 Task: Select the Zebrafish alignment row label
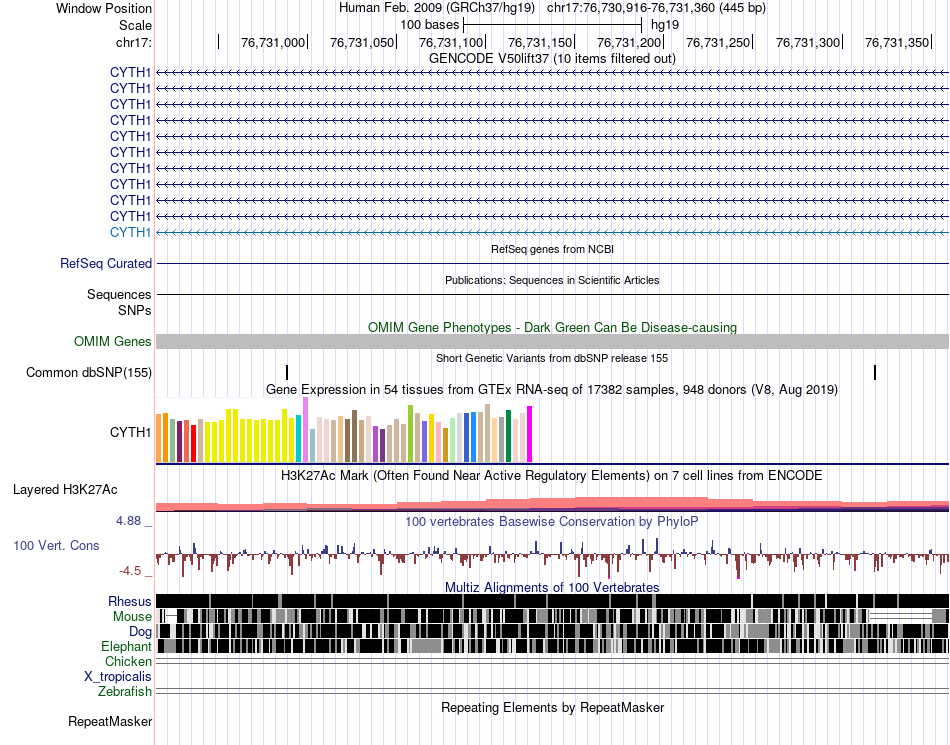click(x=125, y=692)
